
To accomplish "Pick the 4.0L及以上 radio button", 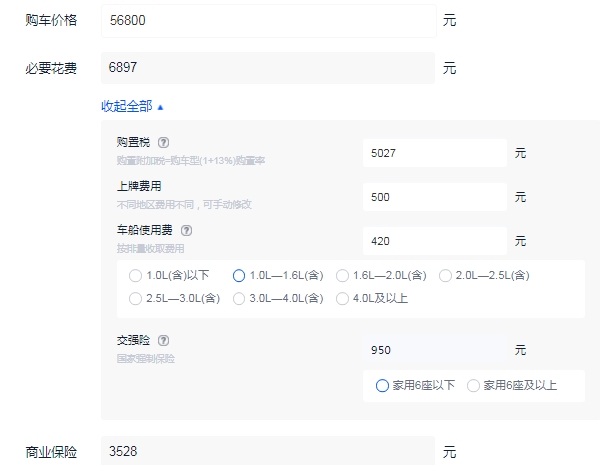I will point(343,298).
